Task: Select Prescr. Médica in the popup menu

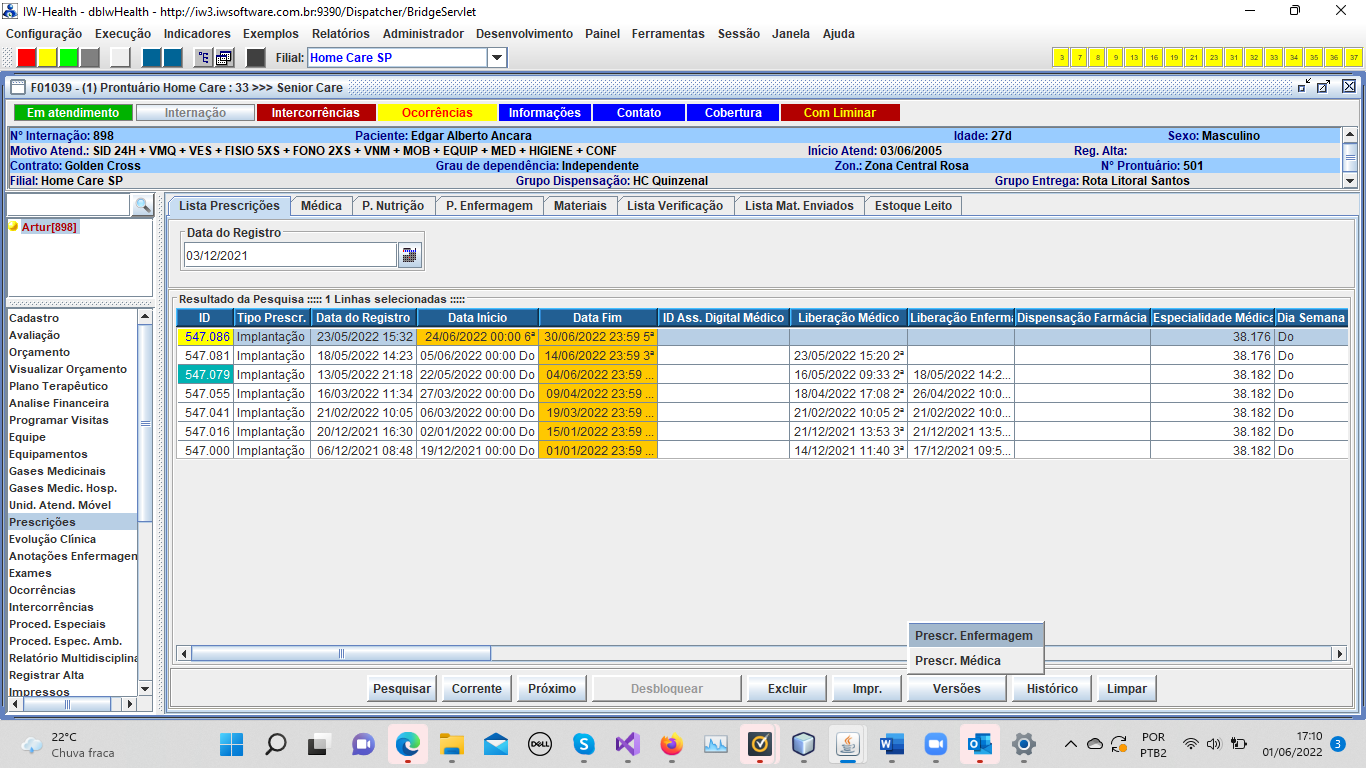Action: 957,660
